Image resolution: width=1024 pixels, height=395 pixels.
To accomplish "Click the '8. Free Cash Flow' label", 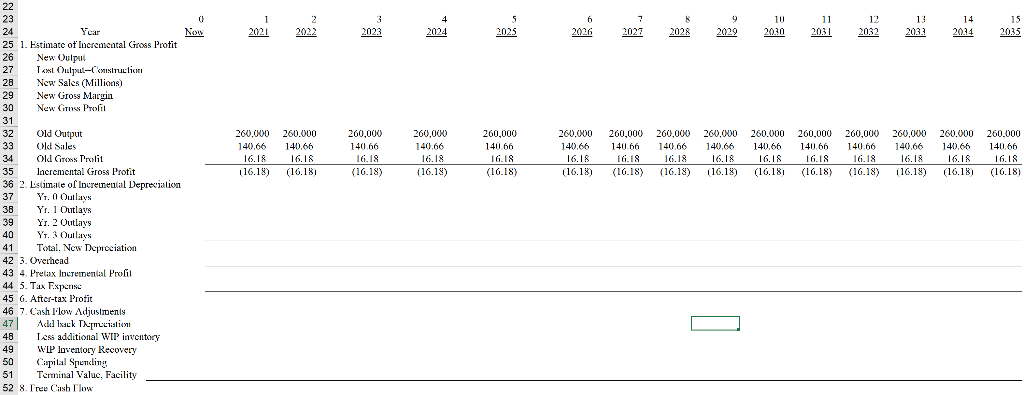I will (x=56, y=388).
